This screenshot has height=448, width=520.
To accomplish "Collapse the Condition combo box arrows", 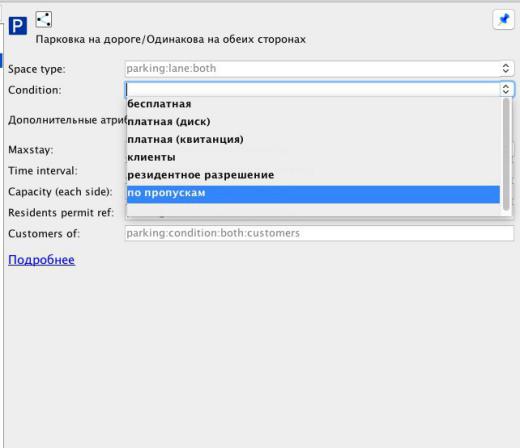I will [506, 89].
